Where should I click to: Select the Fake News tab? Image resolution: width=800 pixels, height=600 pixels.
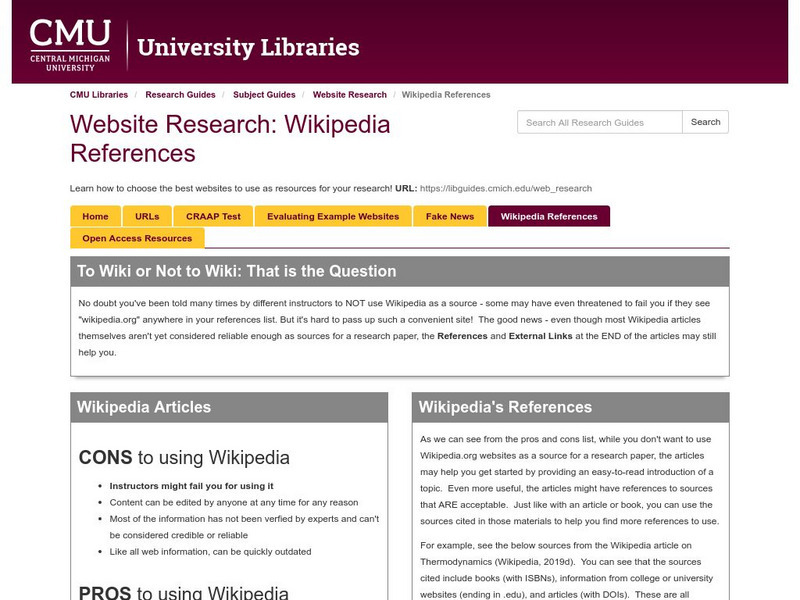tap(449, 216)
